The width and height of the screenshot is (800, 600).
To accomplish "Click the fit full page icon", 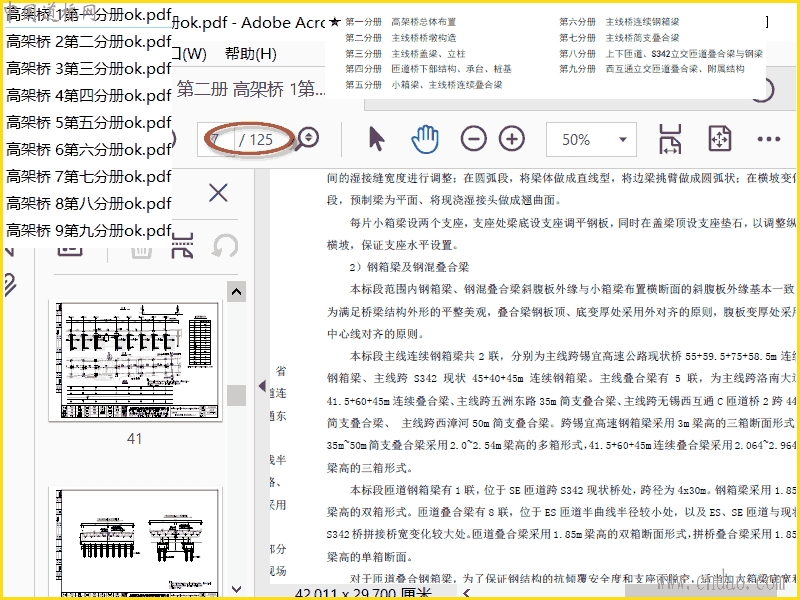I will pos(720,139).
